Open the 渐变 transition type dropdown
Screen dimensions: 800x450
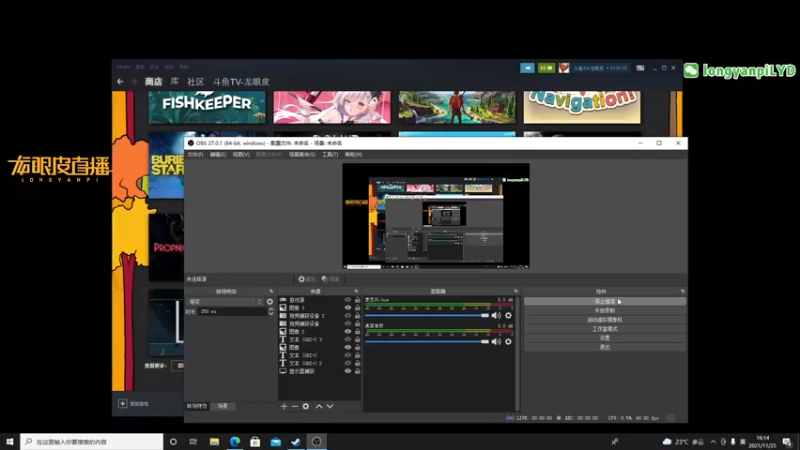[x=225, y=302]
